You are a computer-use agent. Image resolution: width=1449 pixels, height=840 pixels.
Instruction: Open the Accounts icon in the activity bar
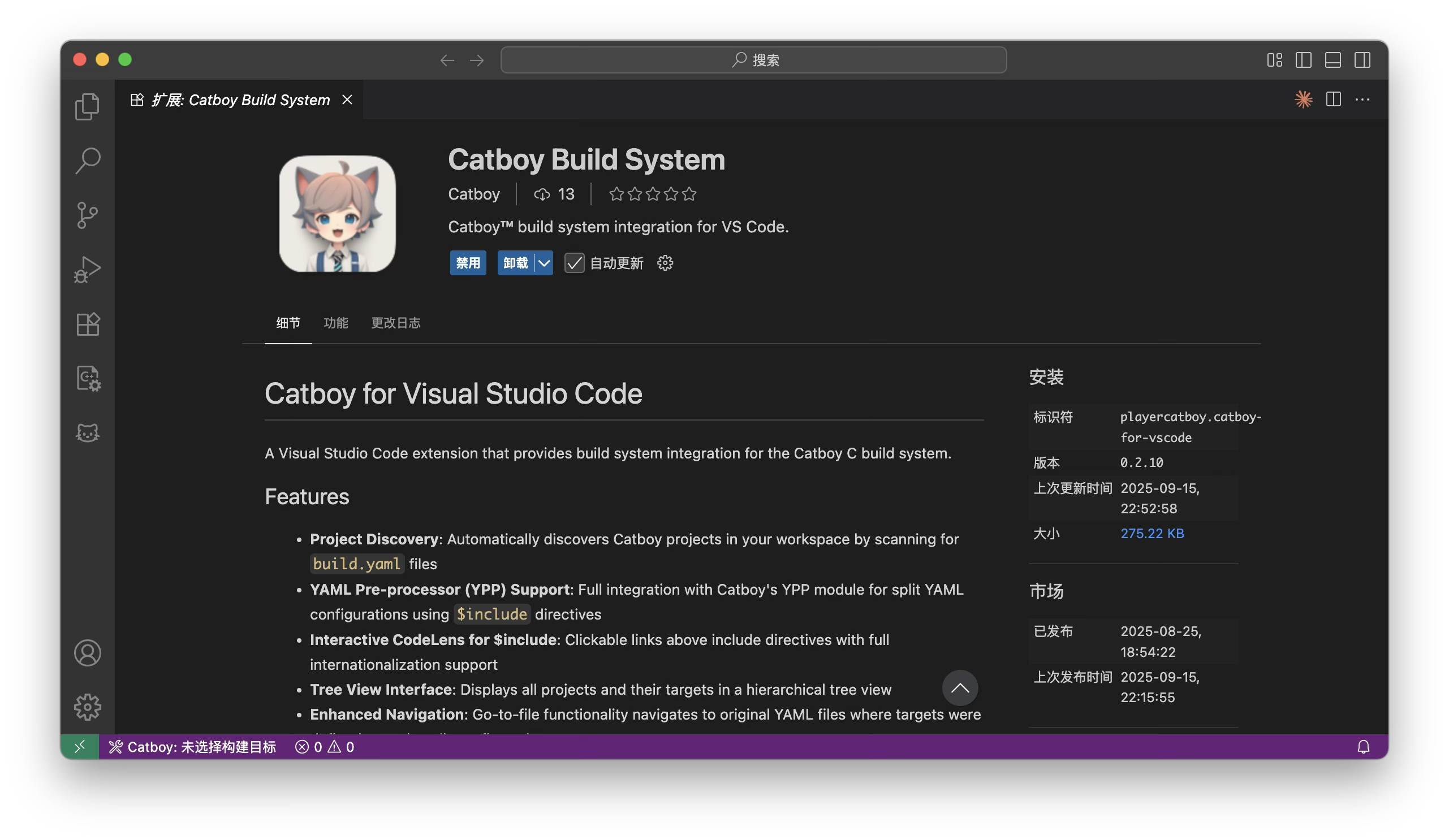88,653
